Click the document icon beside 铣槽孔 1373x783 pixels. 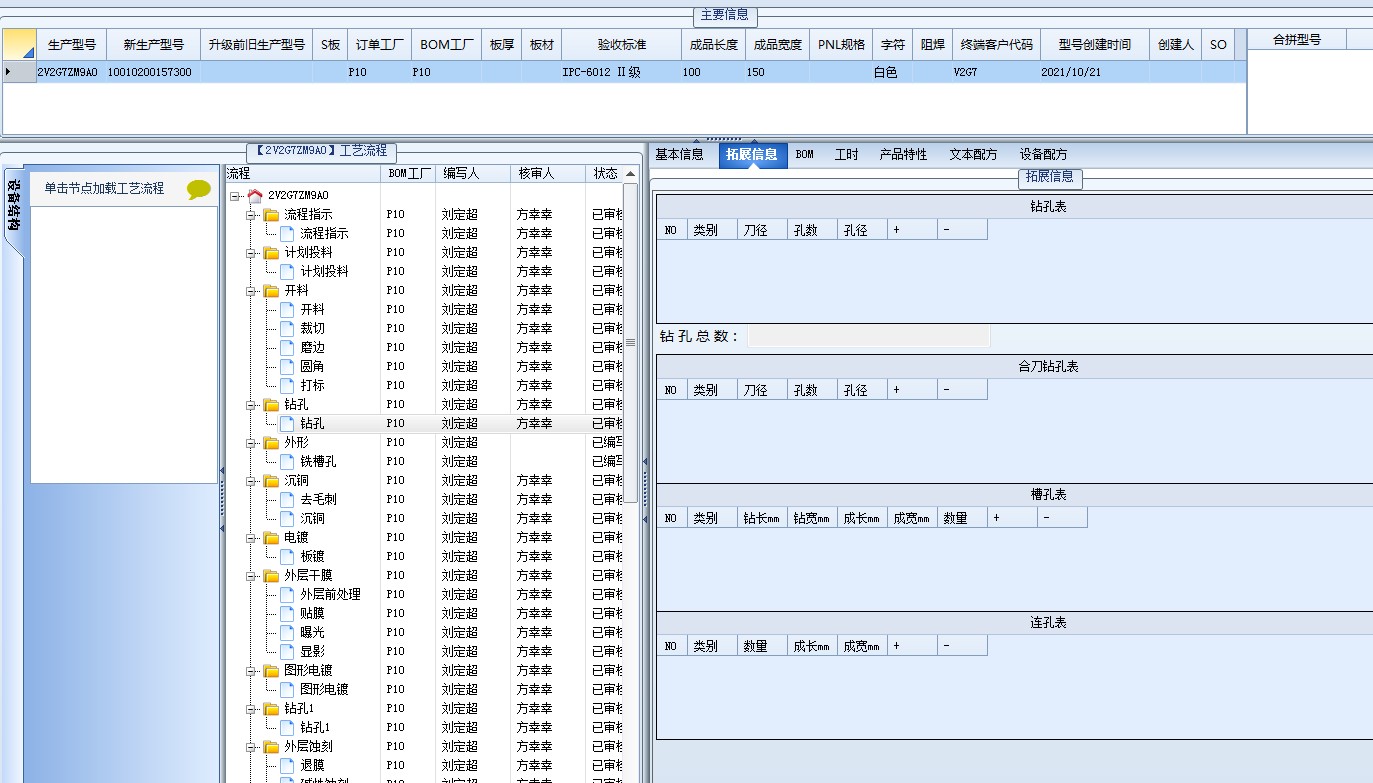pyautogui.click(x=287, y=461)
